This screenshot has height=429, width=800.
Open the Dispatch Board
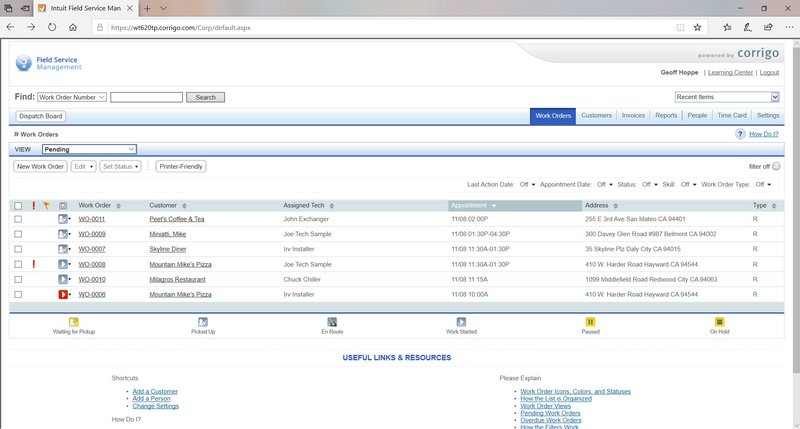coord(40,116)
